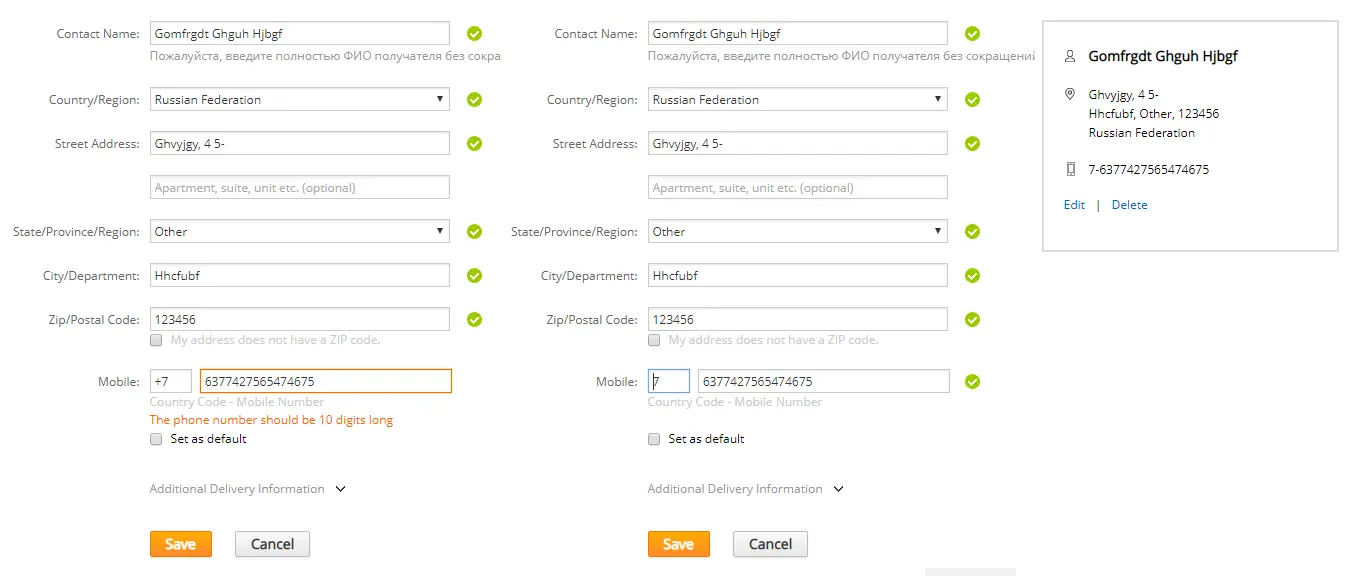Viewport: 1359px width, 576px height.
Task: Open left Country/Region dropdown Russian Federation
Action: (x=300, y=99)
